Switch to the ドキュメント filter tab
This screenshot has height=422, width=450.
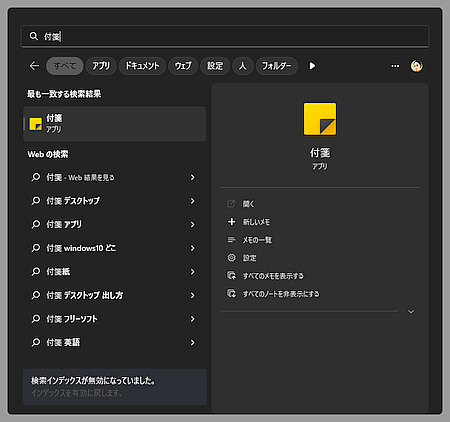(x=142, y=66)
